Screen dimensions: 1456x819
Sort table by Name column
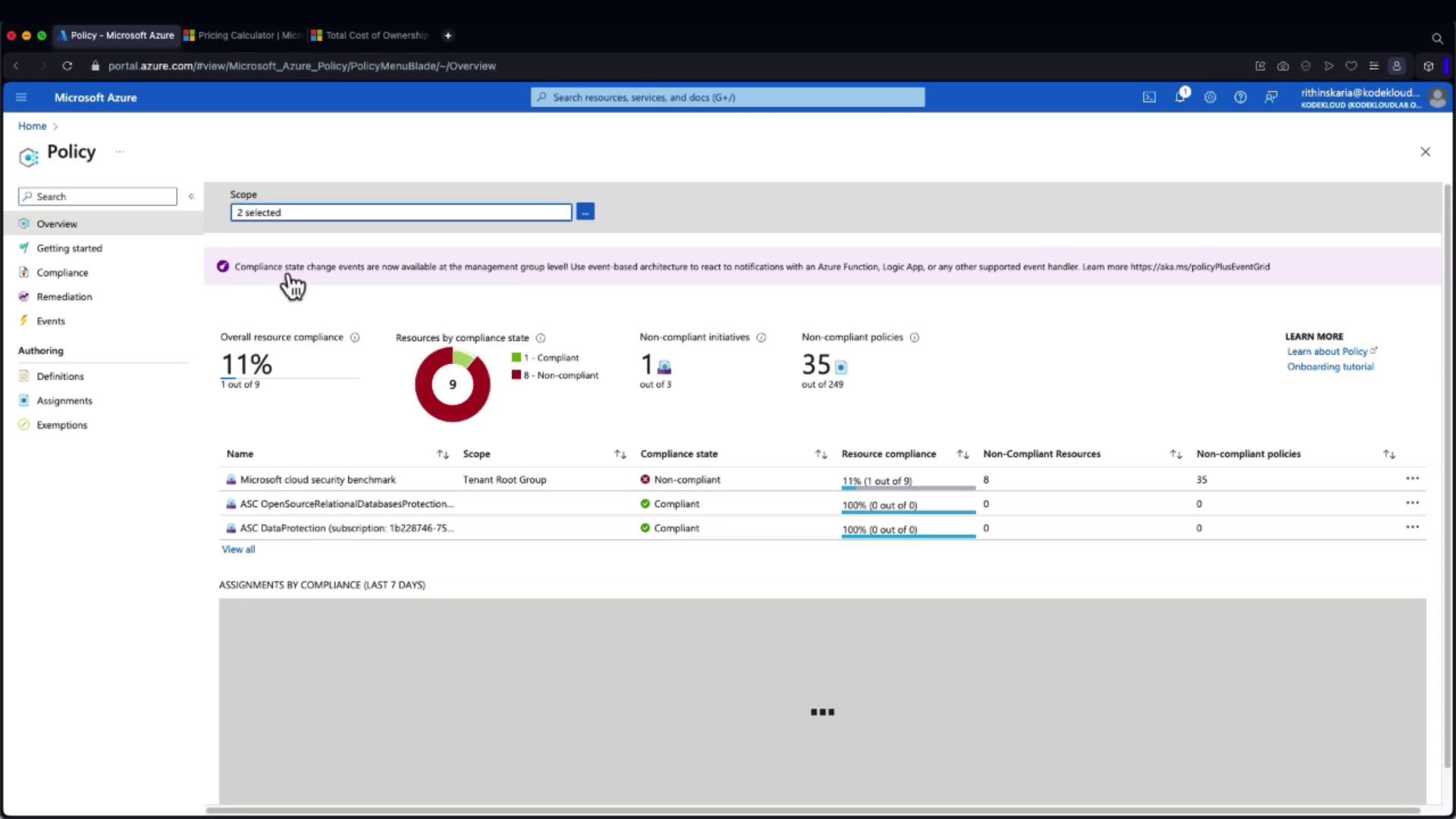pos(443,454)
